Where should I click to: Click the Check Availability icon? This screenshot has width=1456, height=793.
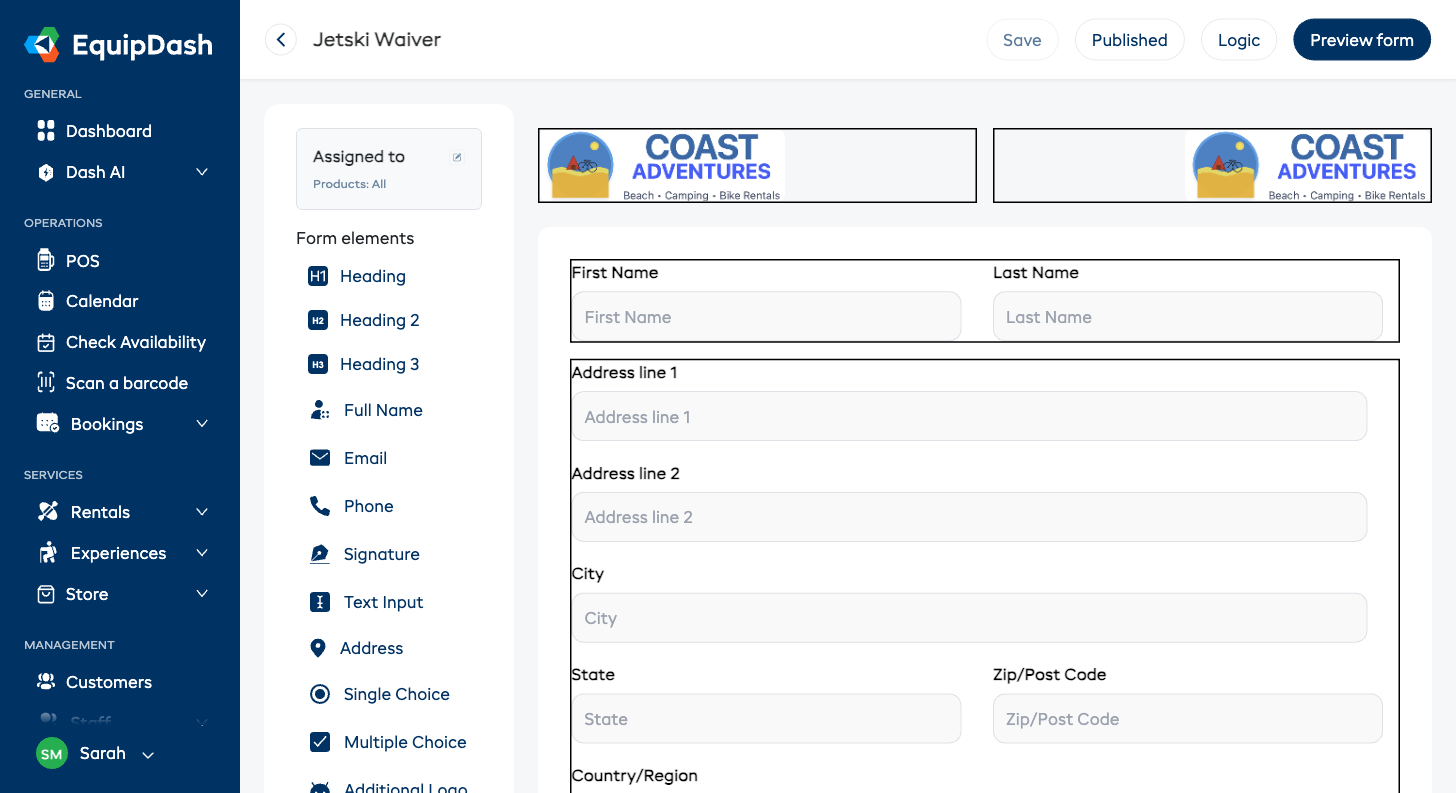click(45, 342)
